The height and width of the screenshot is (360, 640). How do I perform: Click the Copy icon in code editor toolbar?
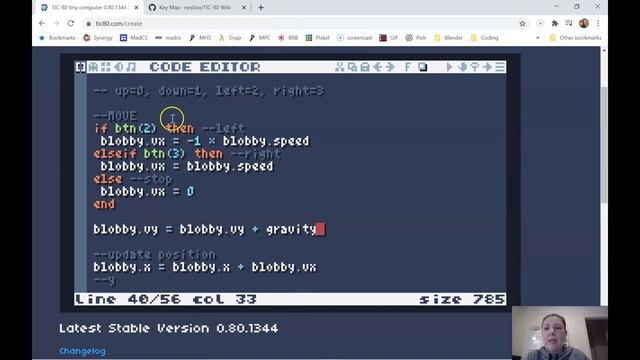(352, 67)
